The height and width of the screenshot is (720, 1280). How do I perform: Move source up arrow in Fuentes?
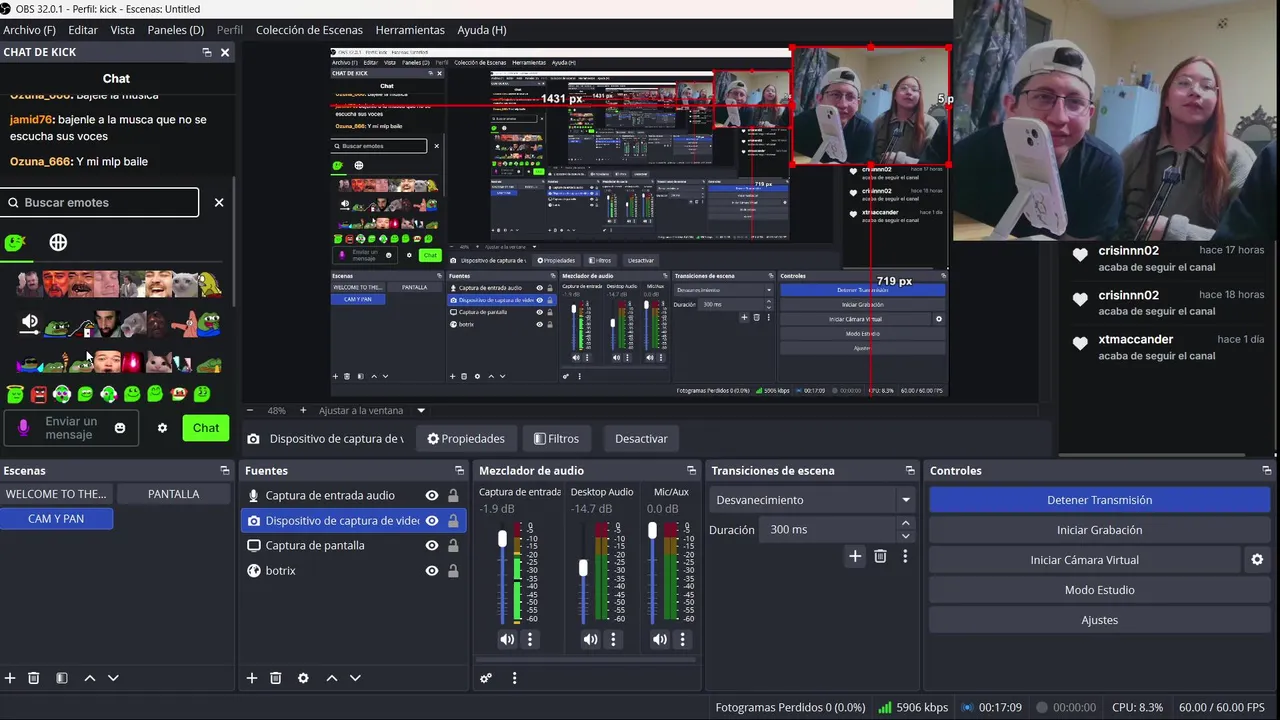click(332, 678)
